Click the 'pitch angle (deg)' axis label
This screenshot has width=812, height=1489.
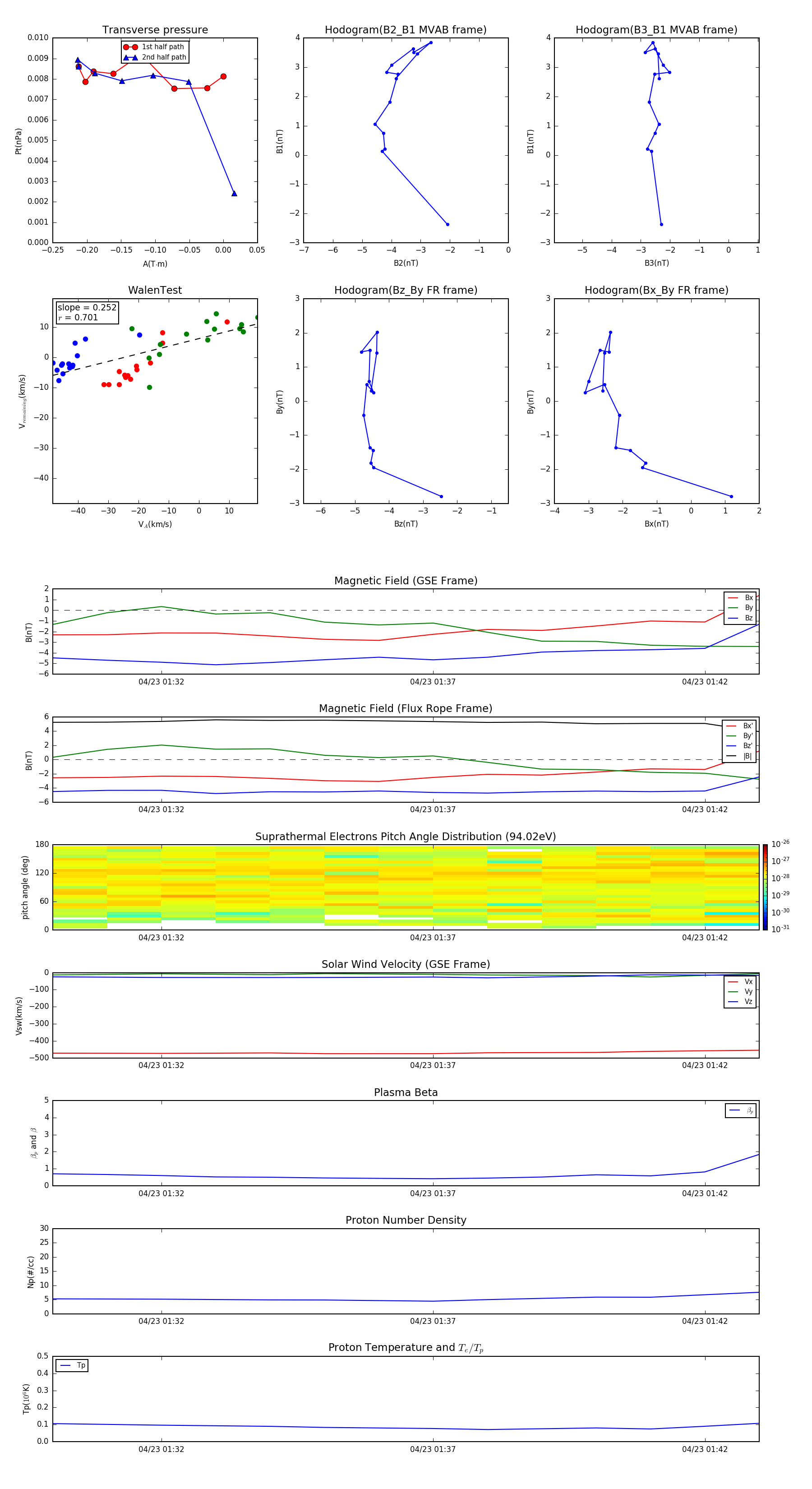25,887
